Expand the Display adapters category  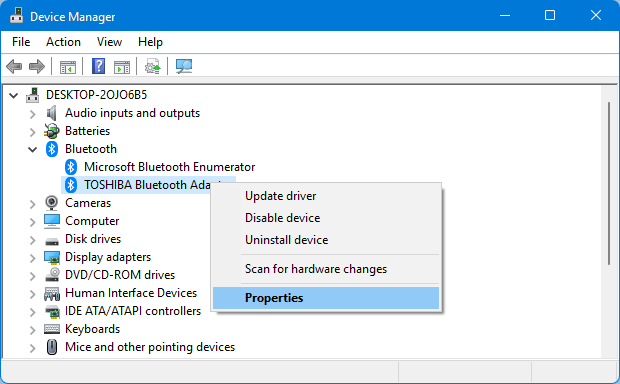[x=33, y=258]
